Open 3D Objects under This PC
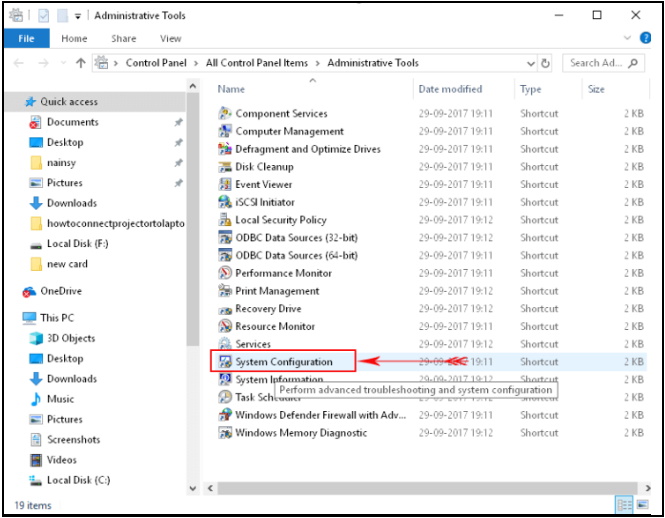The width and height of the screenshot is (665, 518). pos(71,338)
